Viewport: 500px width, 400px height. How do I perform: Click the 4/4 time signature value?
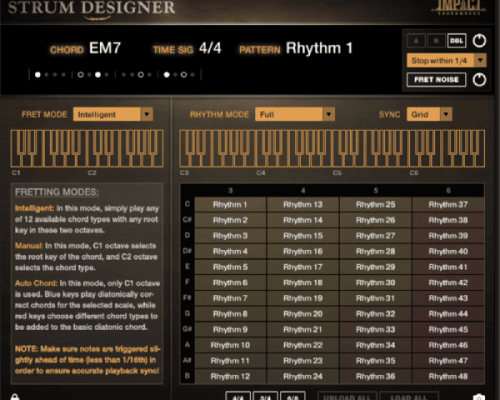click(210, 48)
